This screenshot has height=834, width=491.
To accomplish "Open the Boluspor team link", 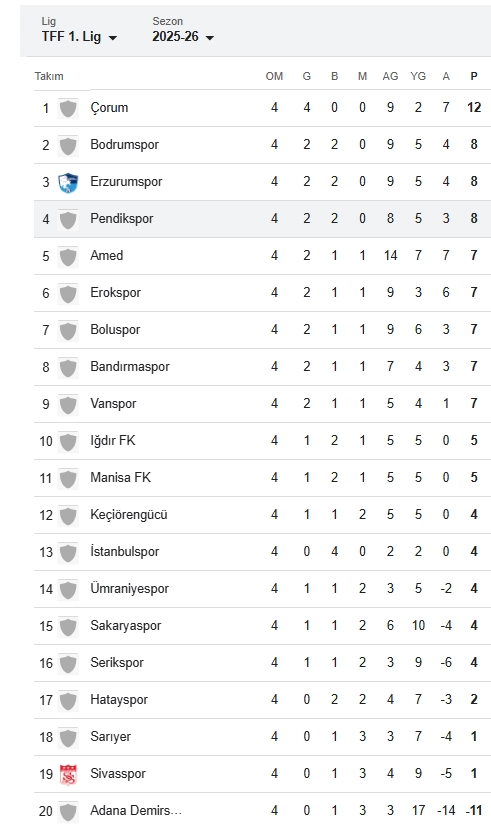I will click(115, 329).
